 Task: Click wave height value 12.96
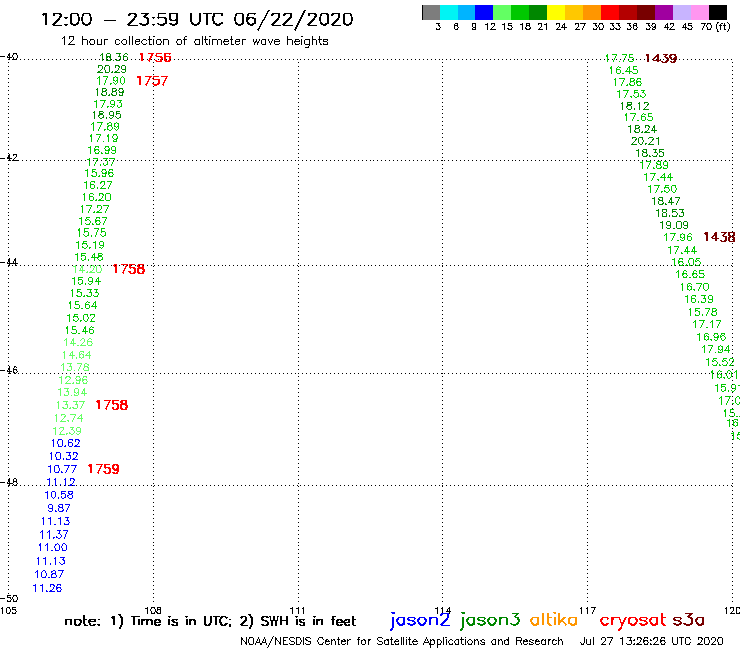73,380
